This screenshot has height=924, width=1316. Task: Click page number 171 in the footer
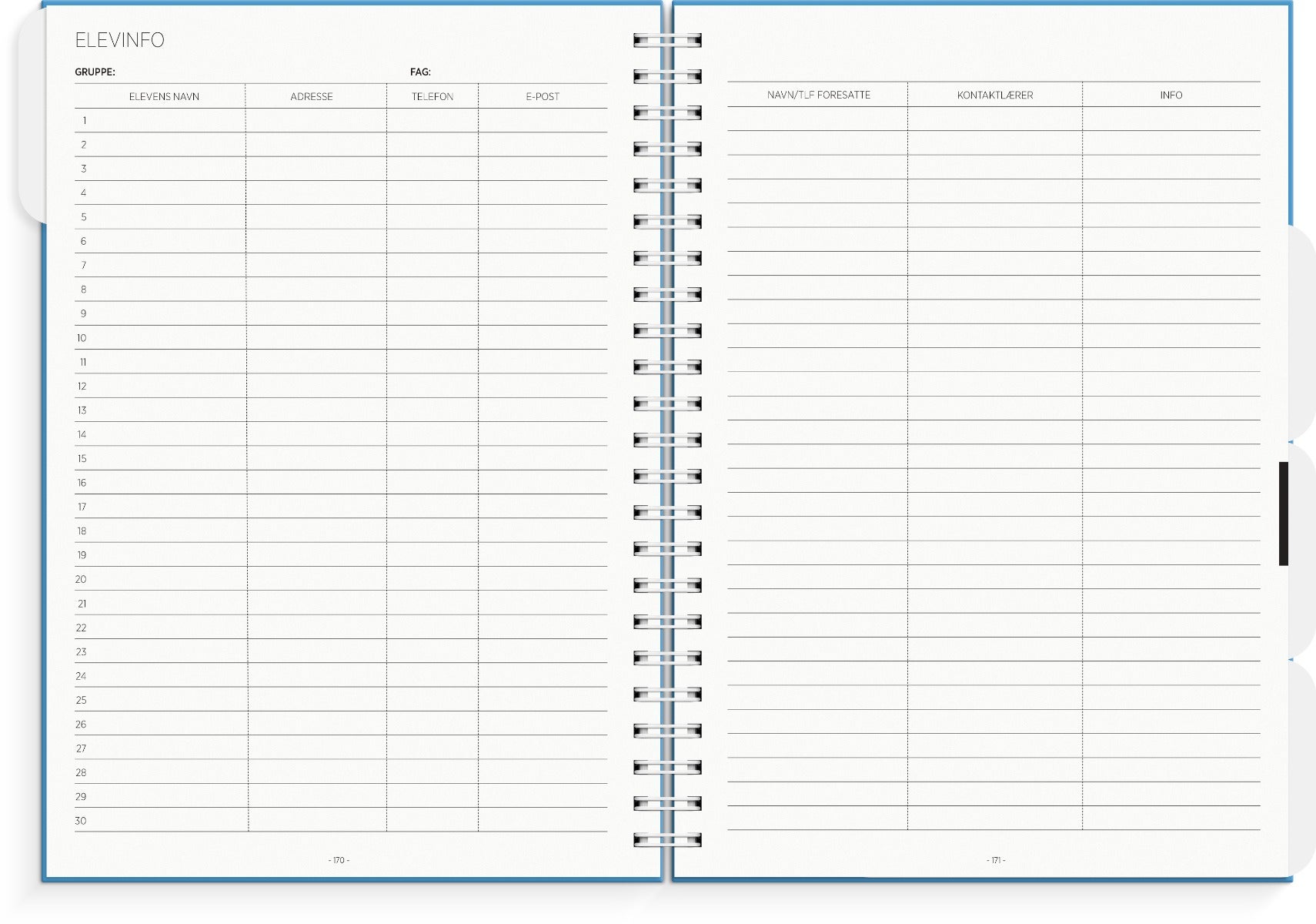pyautogui.click(x=996, y=860)
